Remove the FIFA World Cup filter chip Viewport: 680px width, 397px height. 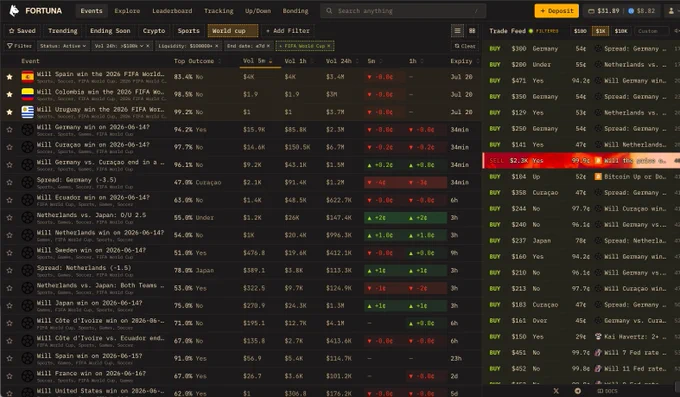(x=329, y=46)
